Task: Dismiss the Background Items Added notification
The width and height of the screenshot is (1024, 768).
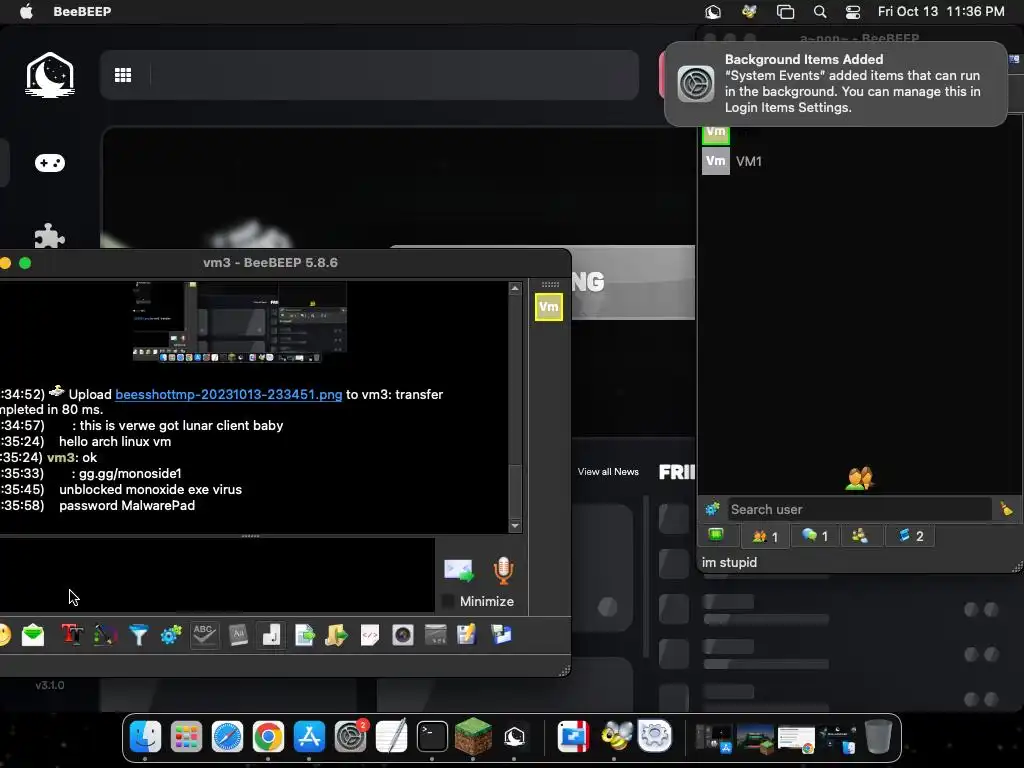Action: click(836, 84)
